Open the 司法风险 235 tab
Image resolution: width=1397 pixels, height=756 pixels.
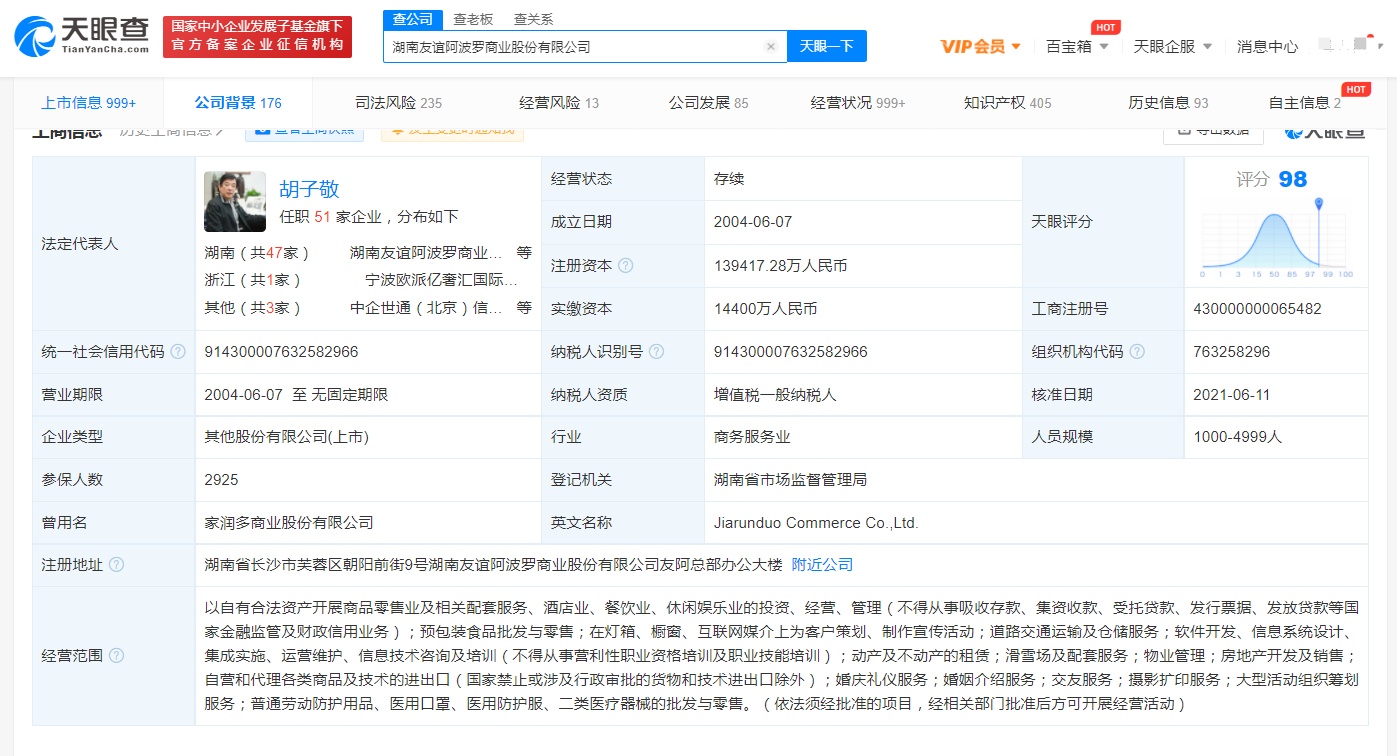(398, 102)
